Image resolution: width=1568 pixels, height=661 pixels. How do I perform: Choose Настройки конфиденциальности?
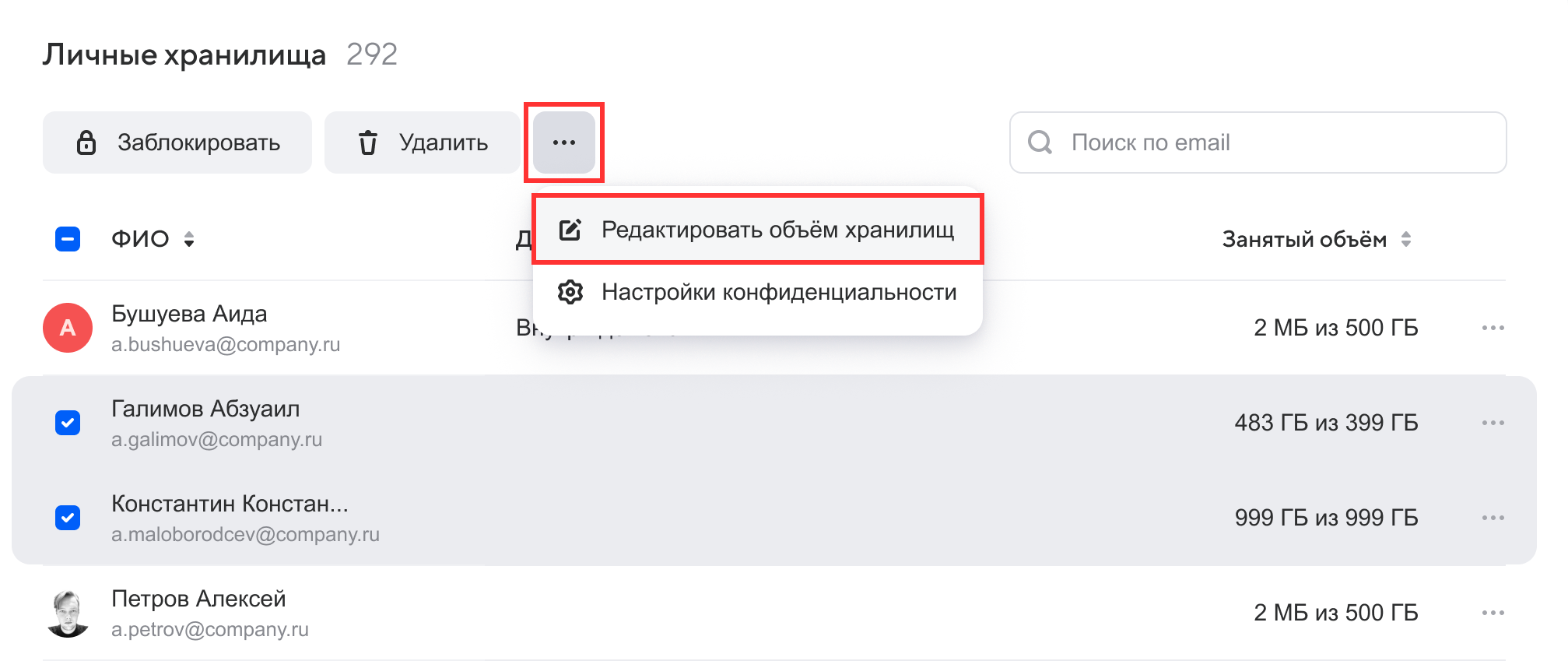click(778, 292)
